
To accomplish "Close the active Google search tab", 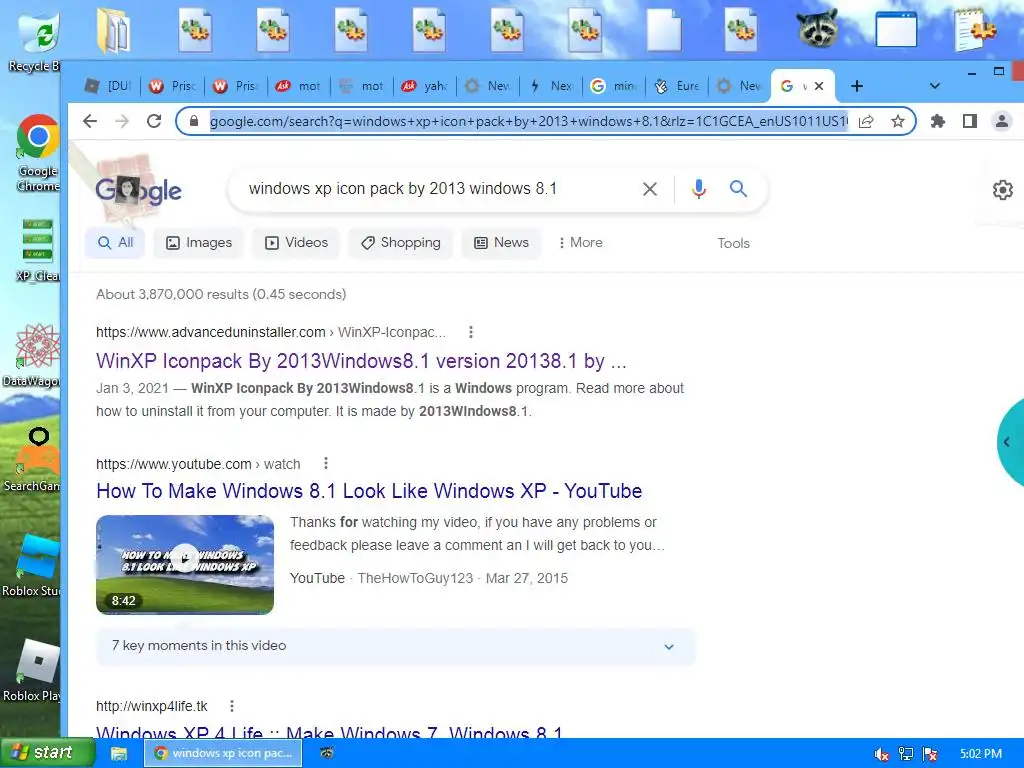I will coord(819,86).
